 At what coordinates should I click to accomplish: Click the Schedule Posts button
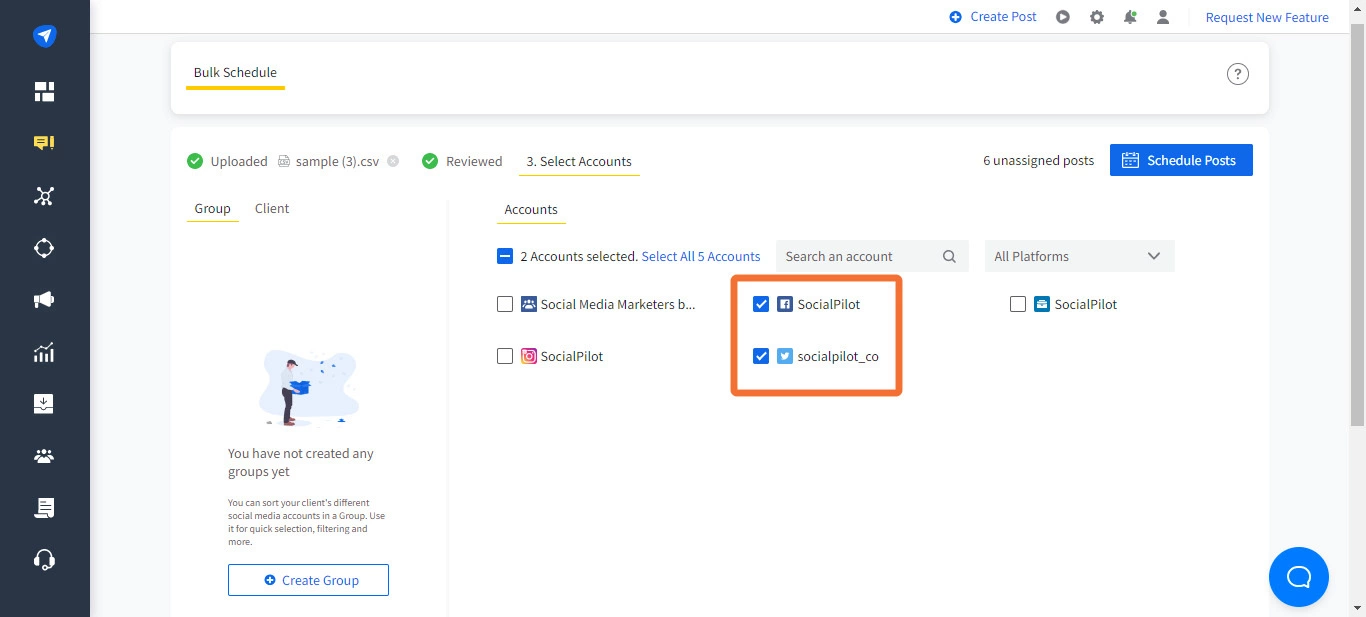point(1181,160)
